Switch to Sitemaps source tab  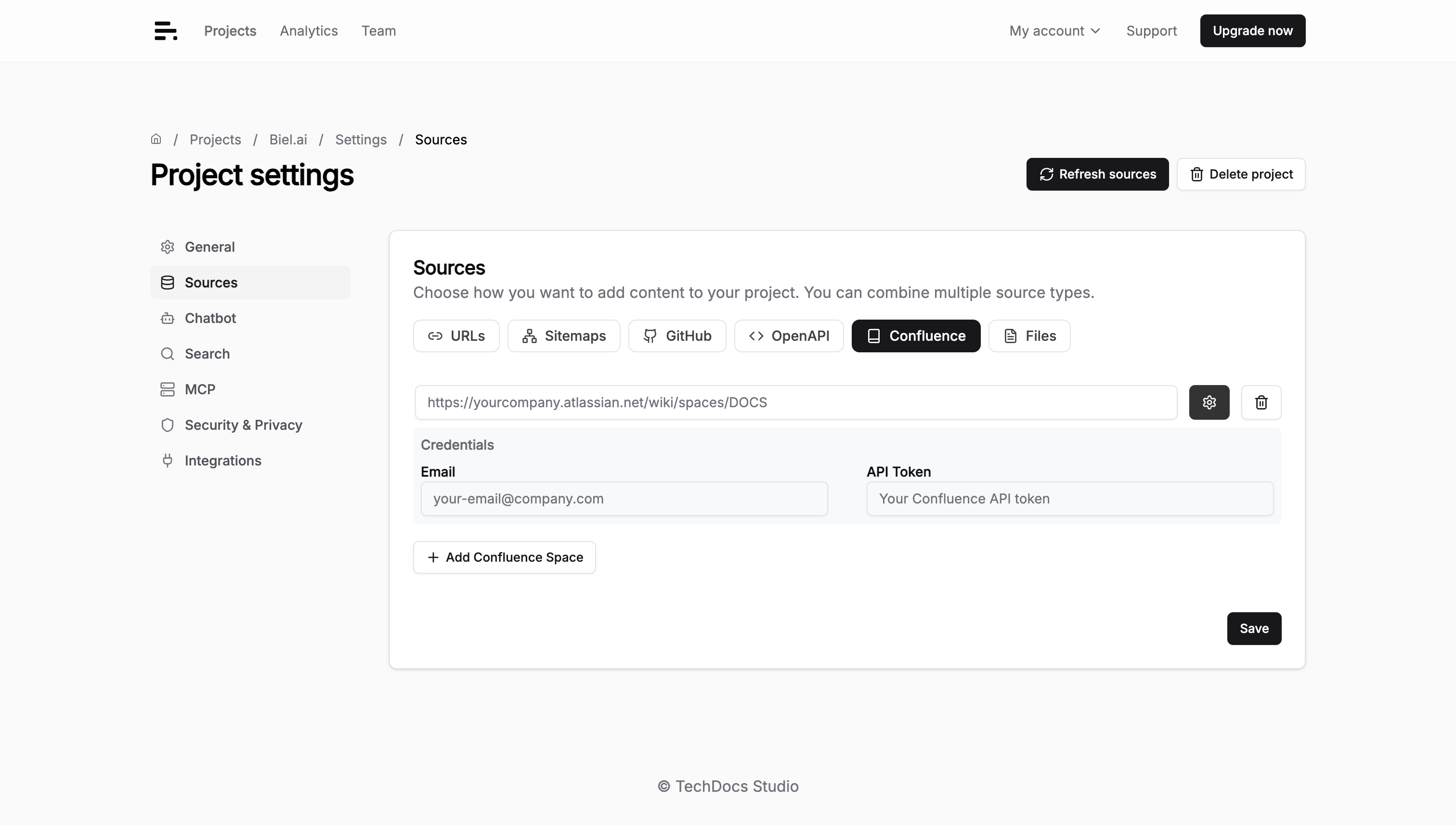click(x=563, y=335)
